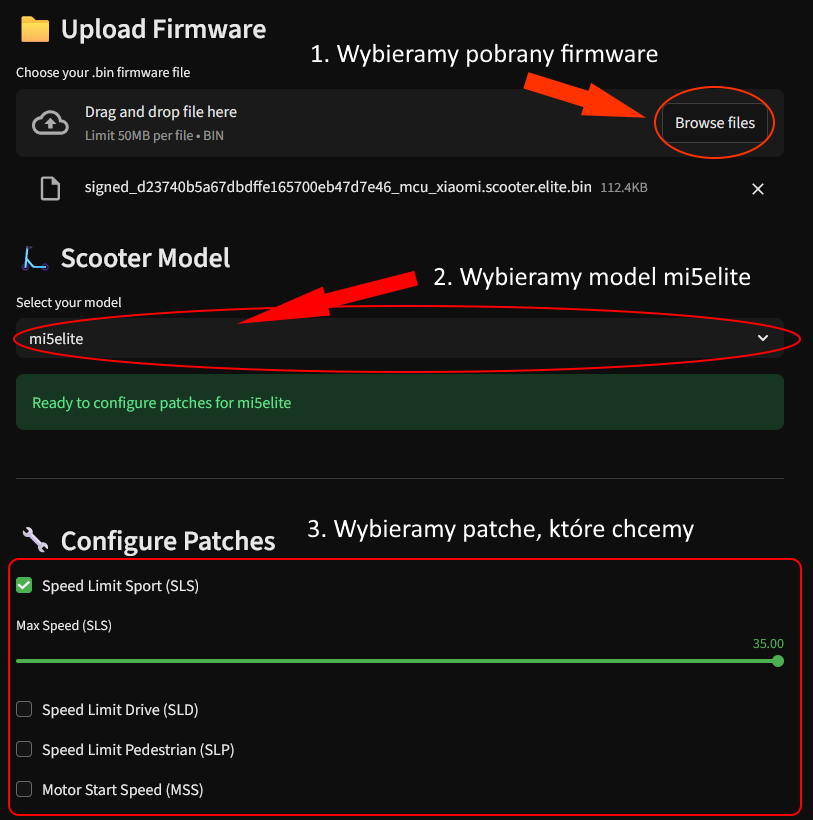Click Browse files button
The image size is (813, 820).
(x=715, y=123)
